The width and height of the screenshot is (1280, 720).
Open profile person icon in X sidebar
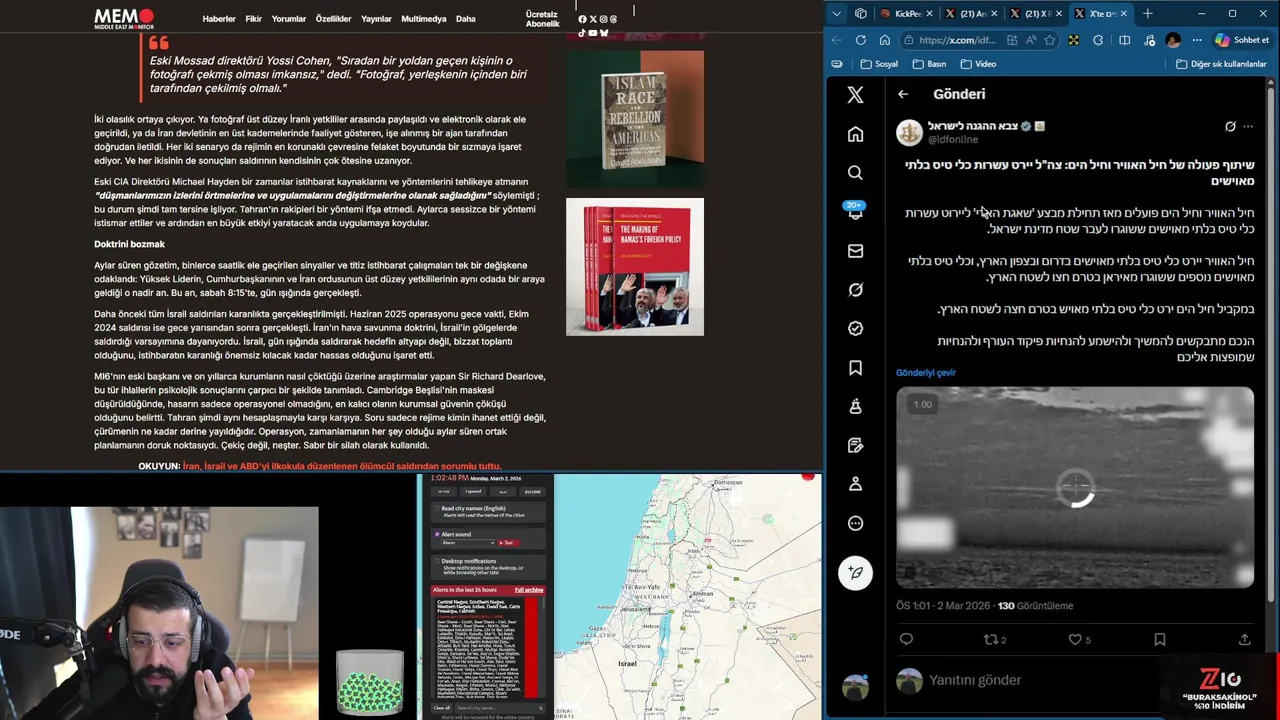(x=855, y=484)
